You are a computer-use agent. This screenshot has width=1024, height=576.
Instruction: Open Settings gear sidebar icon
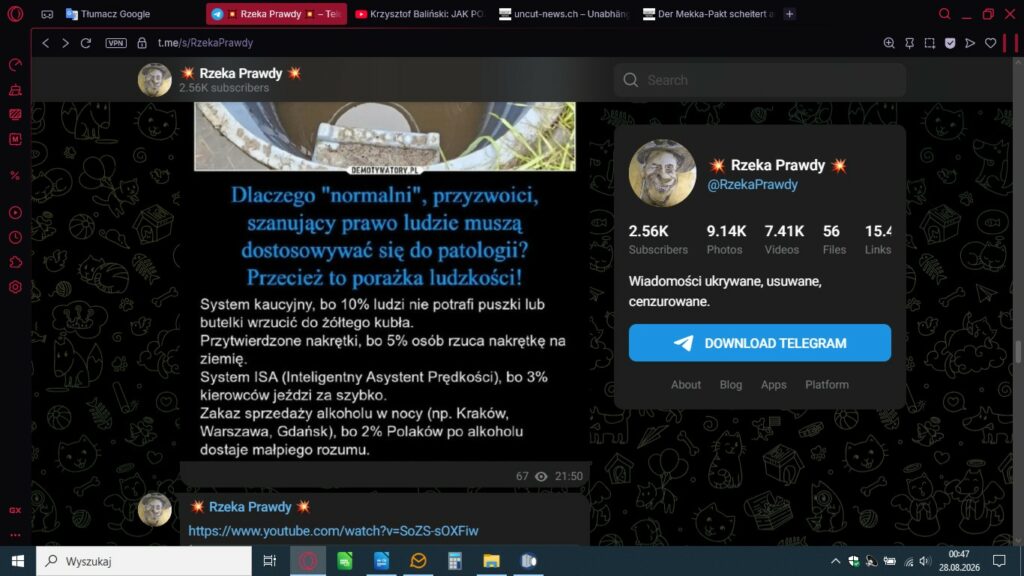pyautogui.click(x=15, y=287)
